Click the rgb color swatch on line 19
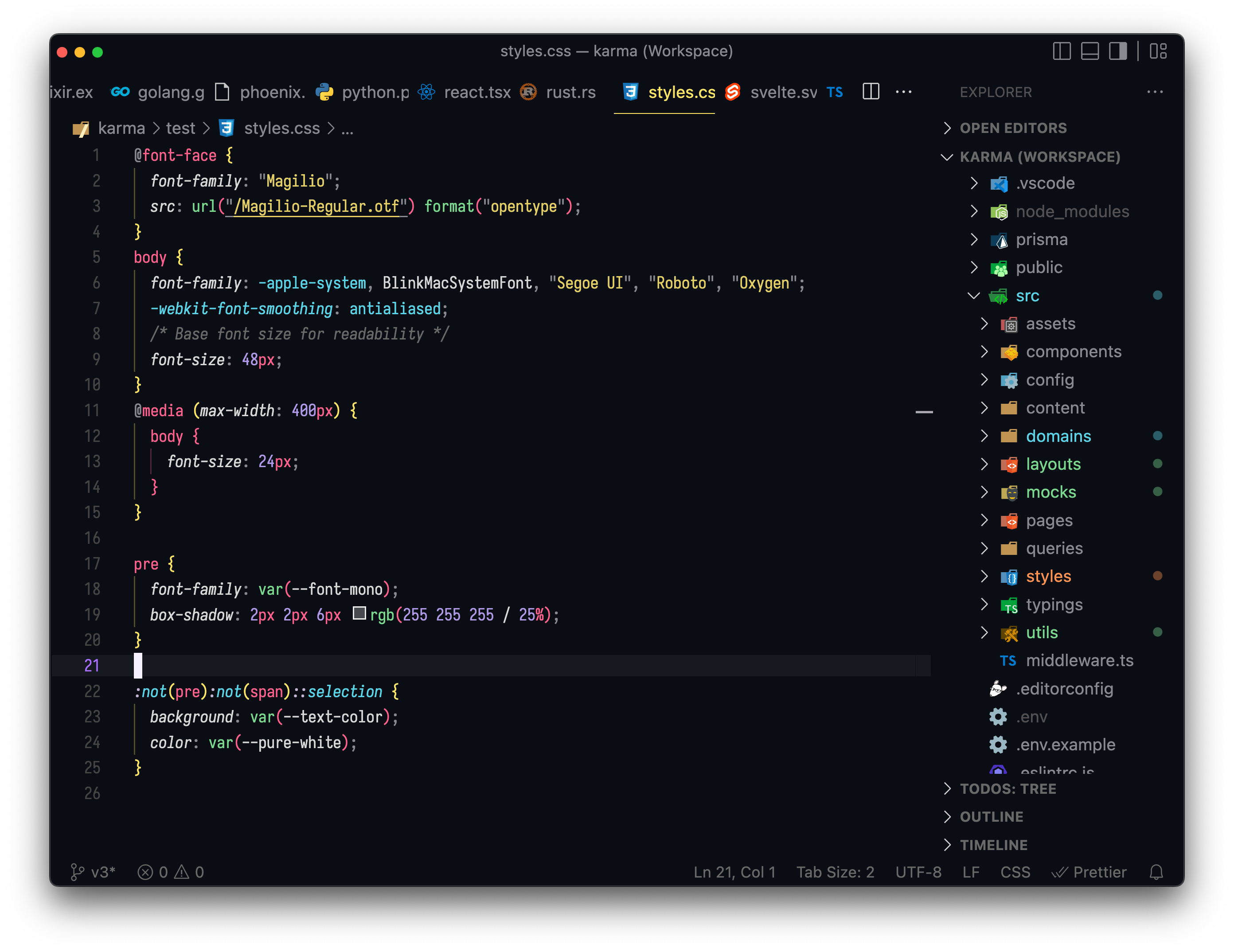 click(x=360, y=614)
